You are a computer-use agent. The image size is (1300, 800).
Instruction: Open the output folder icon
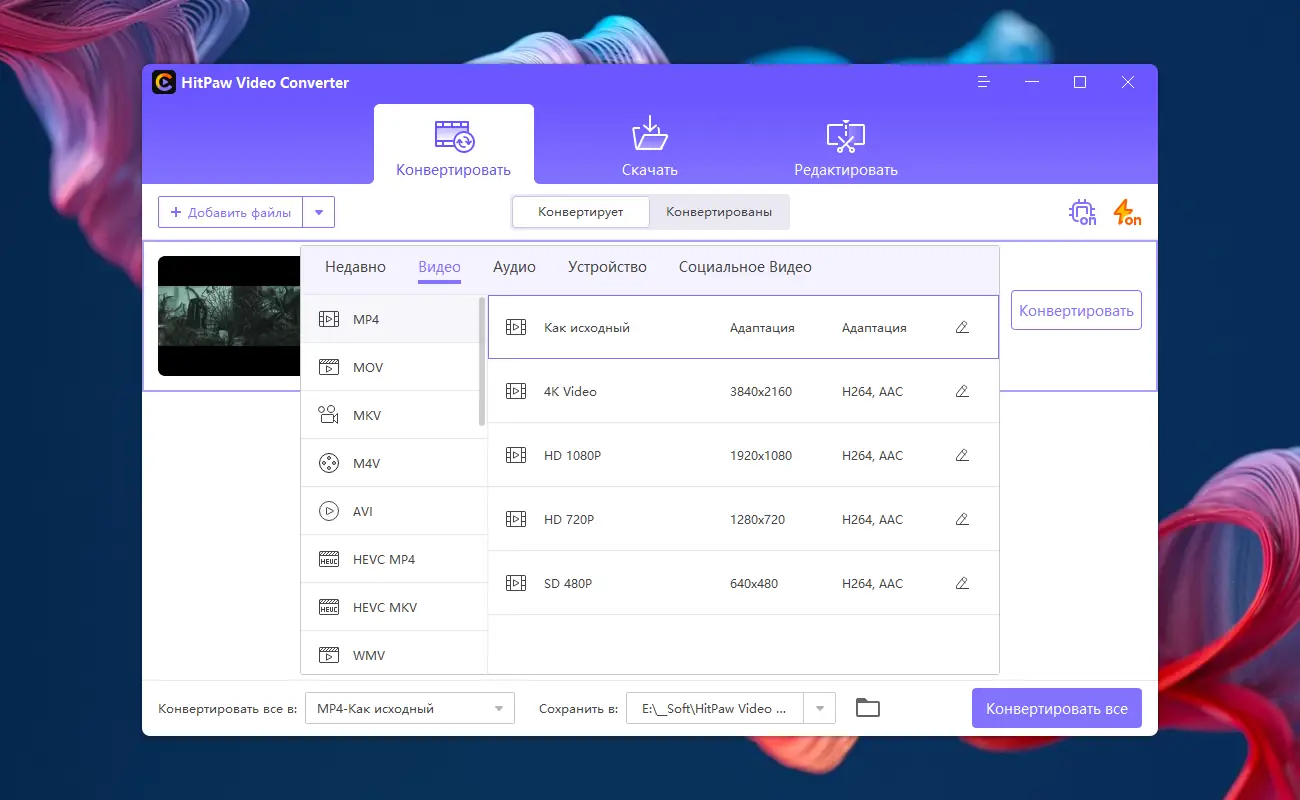point(868,708)
